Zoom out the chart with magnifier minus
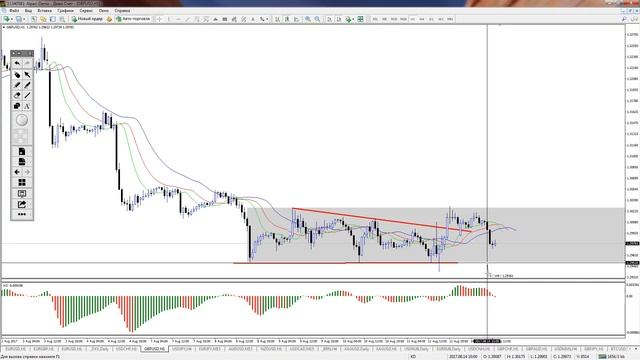 click(317, 19)
